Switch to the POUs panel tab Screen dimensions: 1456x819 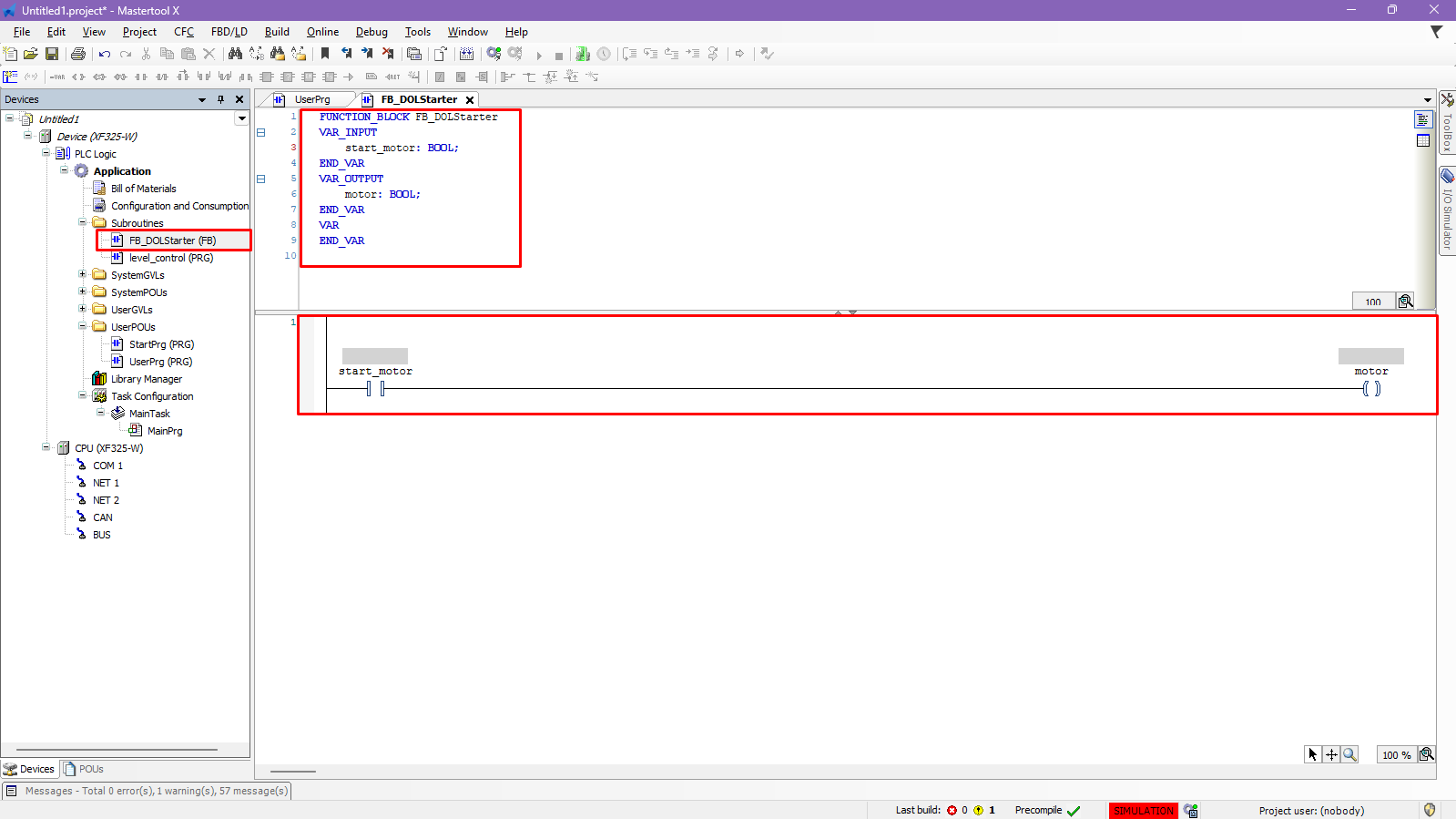(x=84, y=769)
